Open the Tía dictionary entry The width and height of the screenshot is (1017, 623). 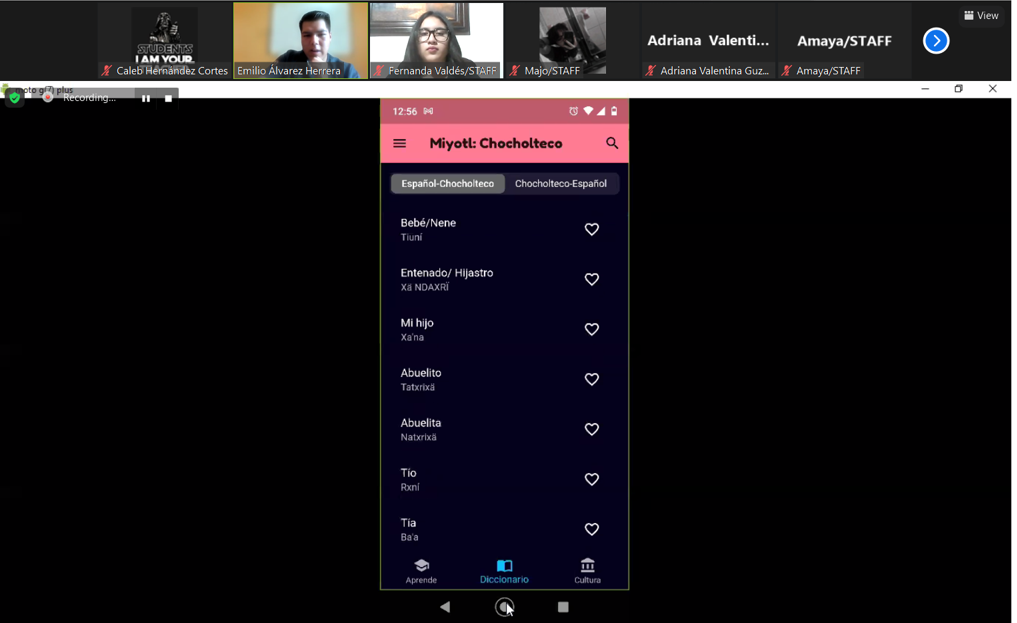pos(480,529)
